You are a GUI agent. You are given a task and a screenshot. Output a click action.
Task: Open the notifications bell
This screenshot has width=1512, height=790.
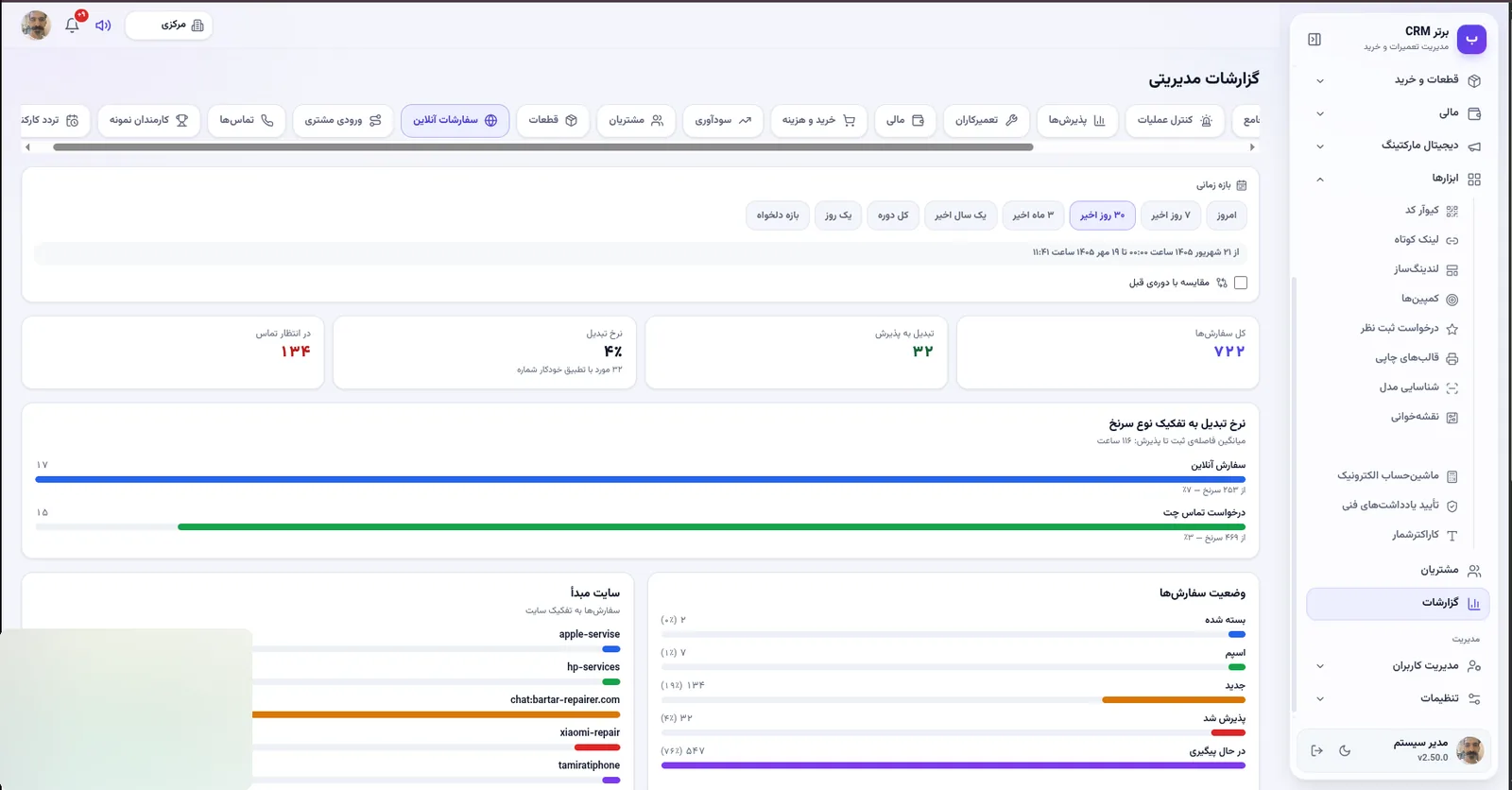[73, 25]
